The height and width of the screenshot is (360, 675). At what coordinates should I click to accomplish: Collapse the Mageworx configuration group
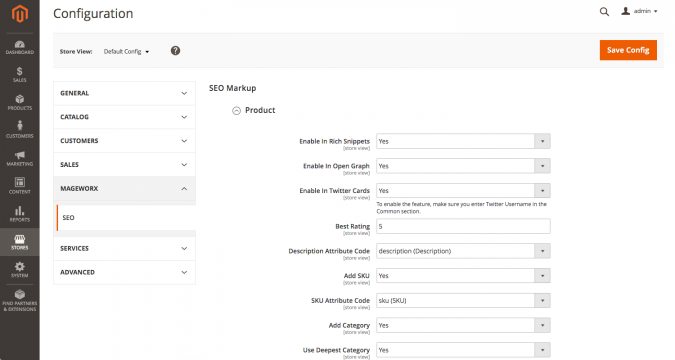[x=124, y=189]
